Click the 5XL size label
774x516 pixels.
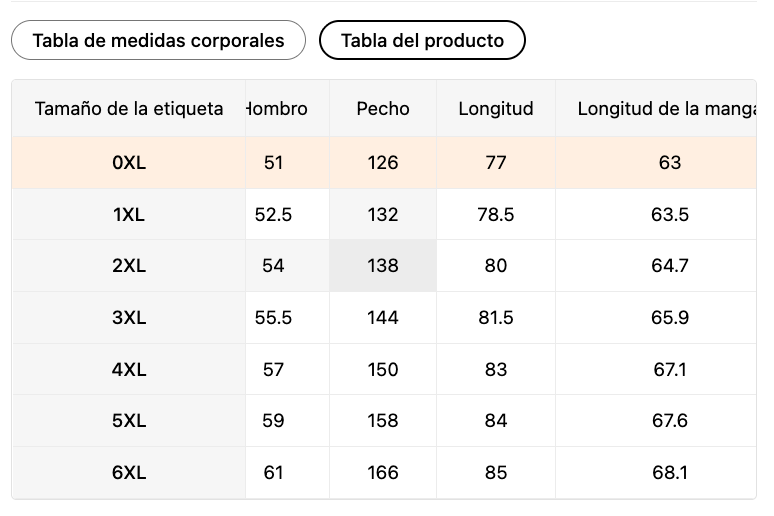pyautogui.click(x=129, y=421)
